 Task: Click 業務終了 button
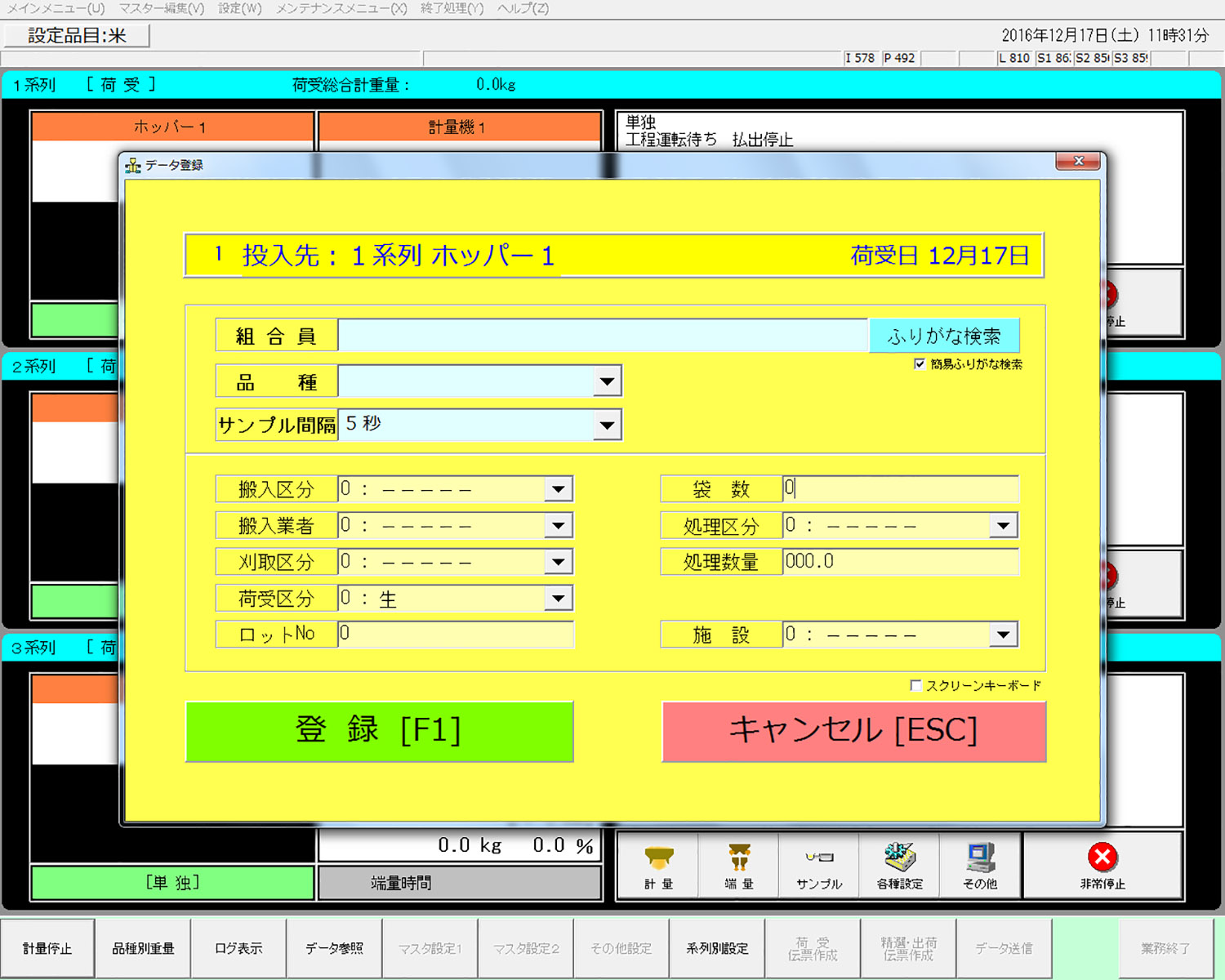click(x=1165, y=948)
